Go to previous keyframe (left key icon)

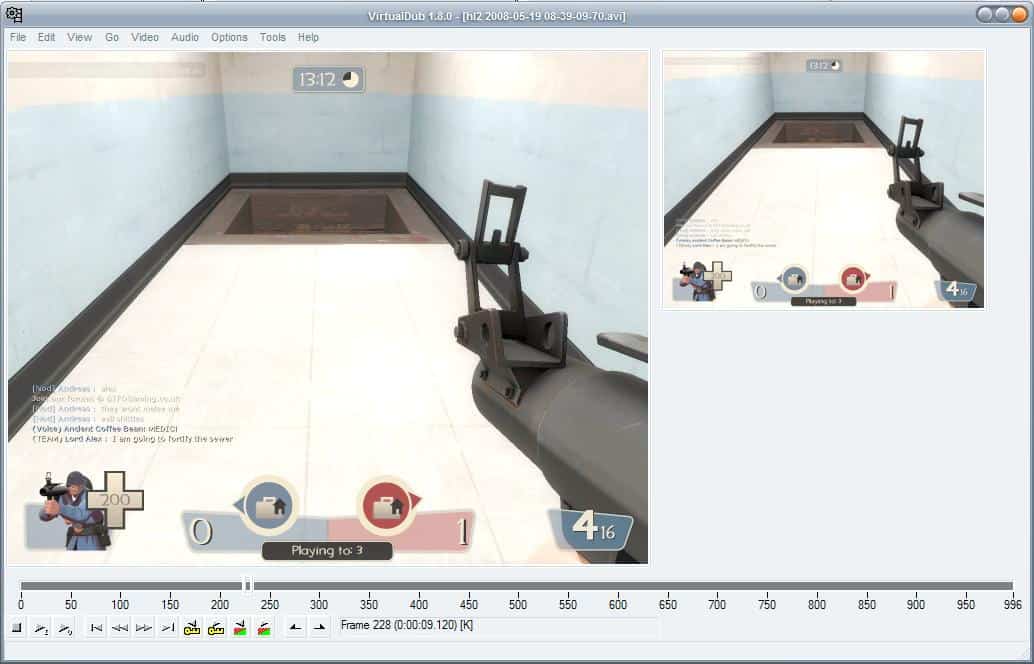pos(192,628)
